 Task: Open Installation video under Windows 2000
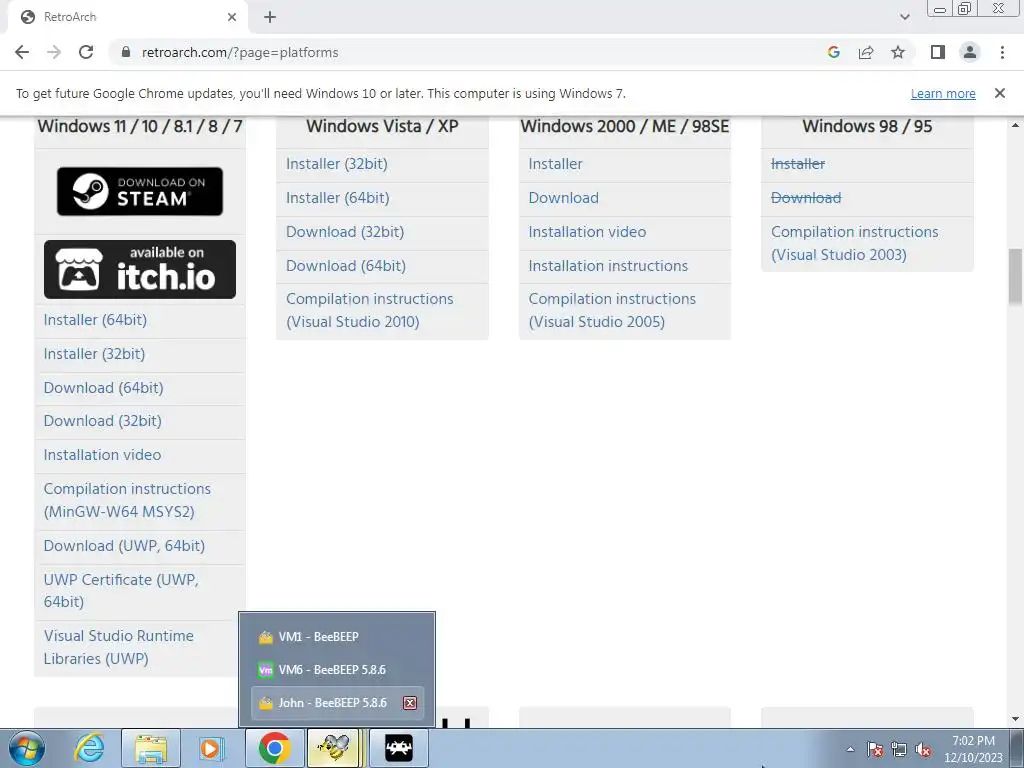click(587, 231)
